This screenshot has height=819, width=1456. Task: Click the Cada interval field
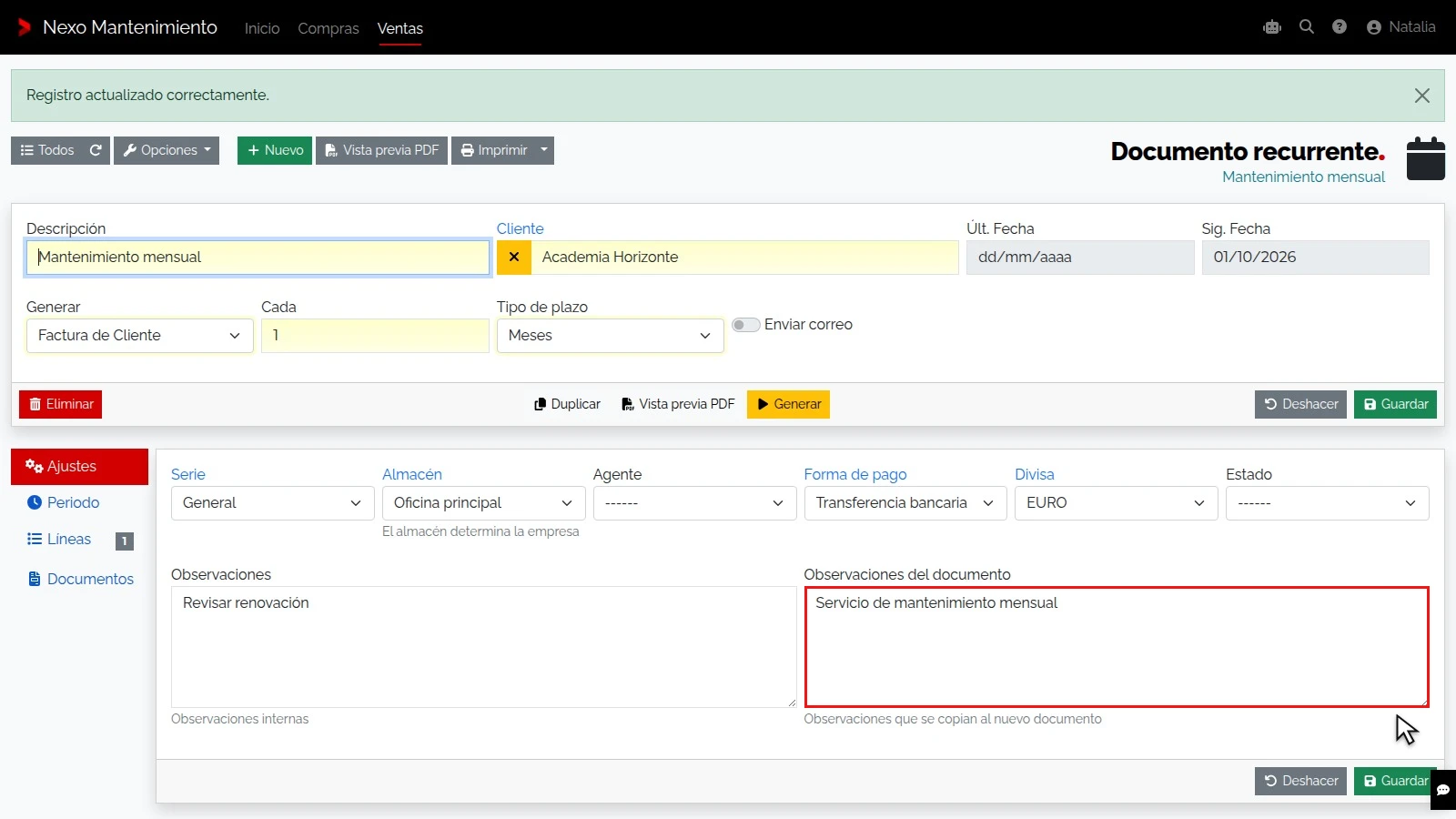coord(375,336)
